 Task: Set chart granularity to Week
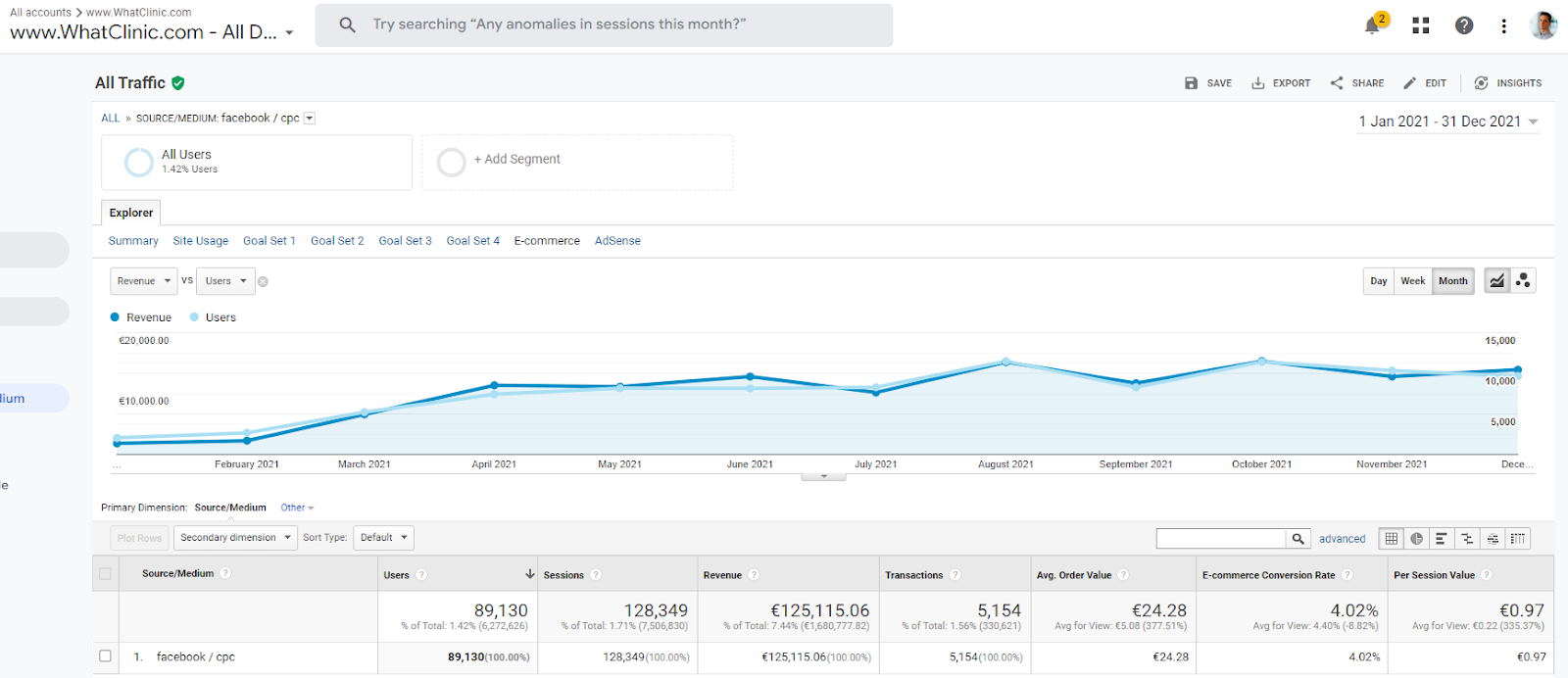[x=1413, y=281]
